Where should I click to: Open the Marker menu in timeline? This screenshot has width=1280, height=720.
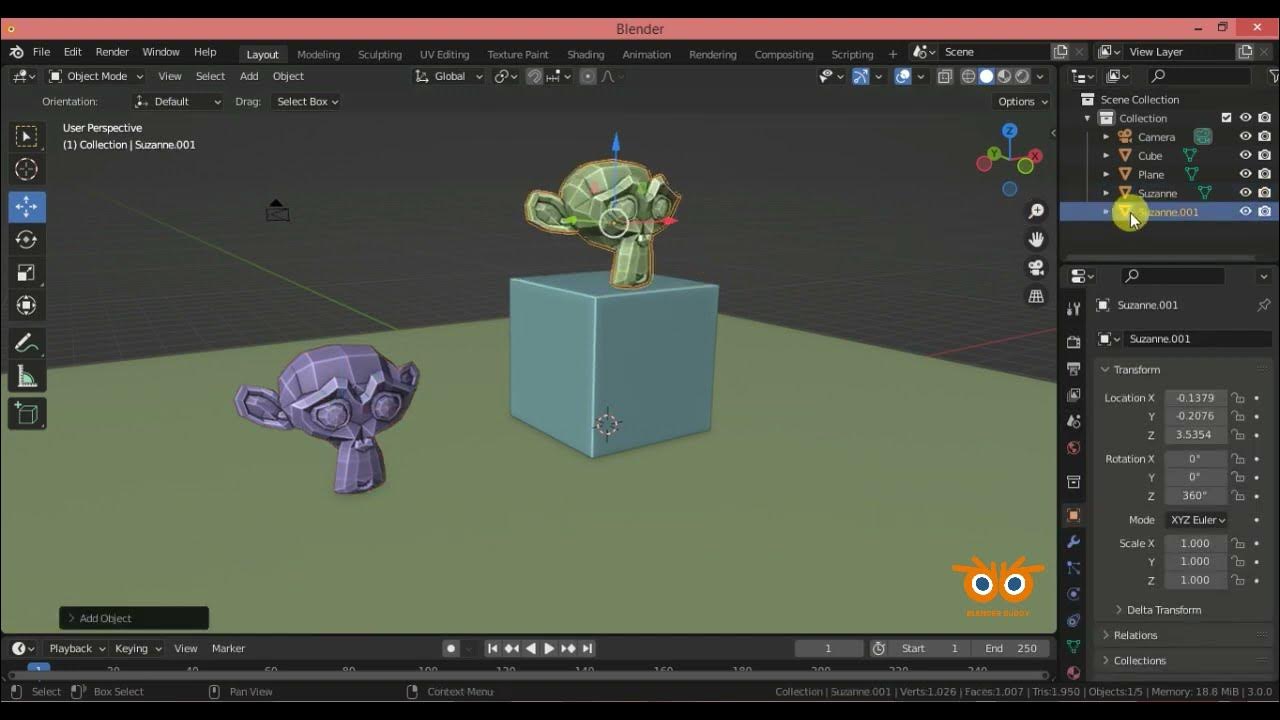[228, 648]
